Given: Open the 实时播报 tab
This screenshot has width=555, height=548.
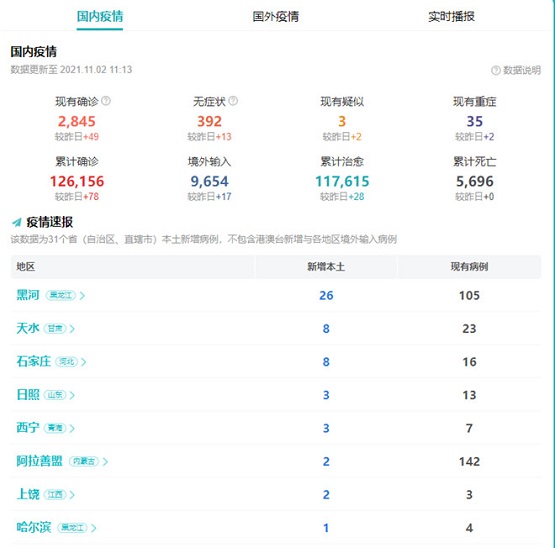Looking at the screenshot, I should point(451,17).
